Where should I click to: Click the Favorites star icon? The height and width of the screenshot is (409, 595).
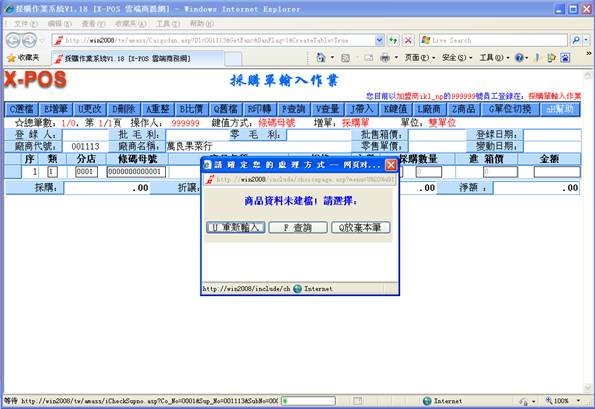pyautogui.click(x=11, y=58)
